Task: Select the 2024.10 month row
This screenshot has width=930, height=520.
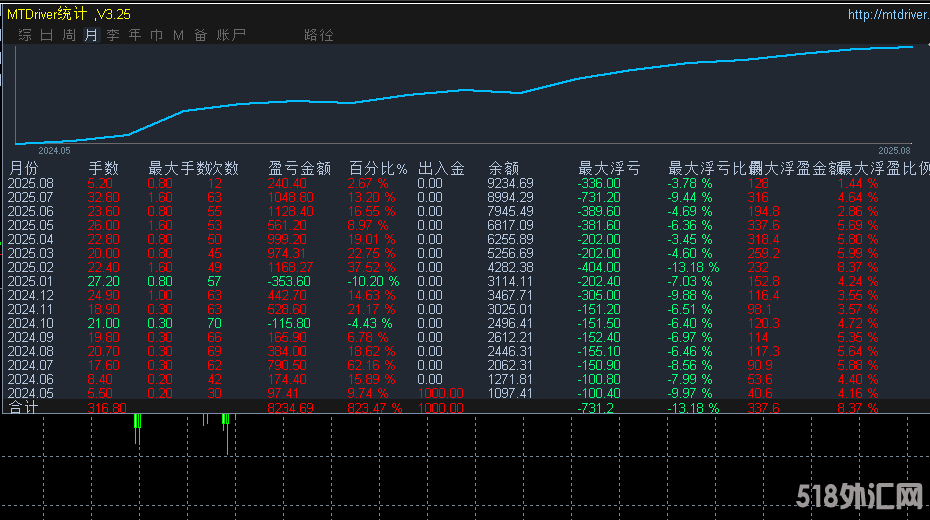Action: coord(30,324)
